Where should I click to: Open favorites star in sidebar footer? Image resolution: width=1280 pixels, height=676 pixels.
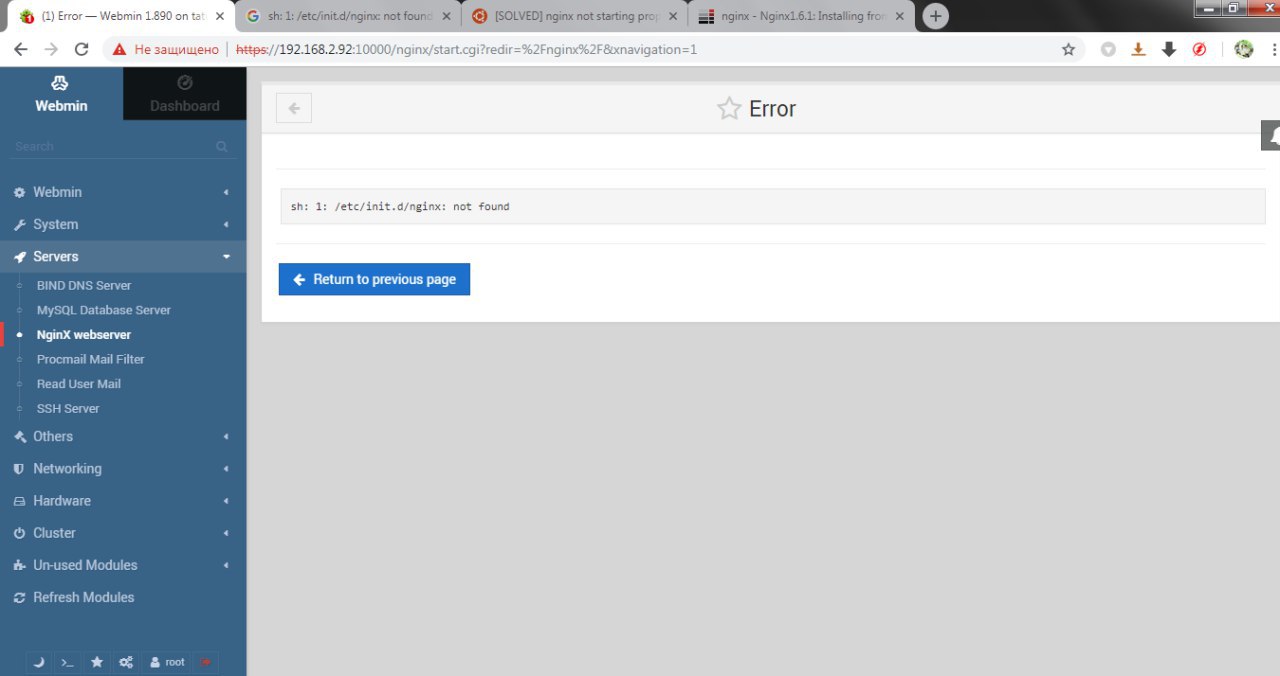pos(97,662)
